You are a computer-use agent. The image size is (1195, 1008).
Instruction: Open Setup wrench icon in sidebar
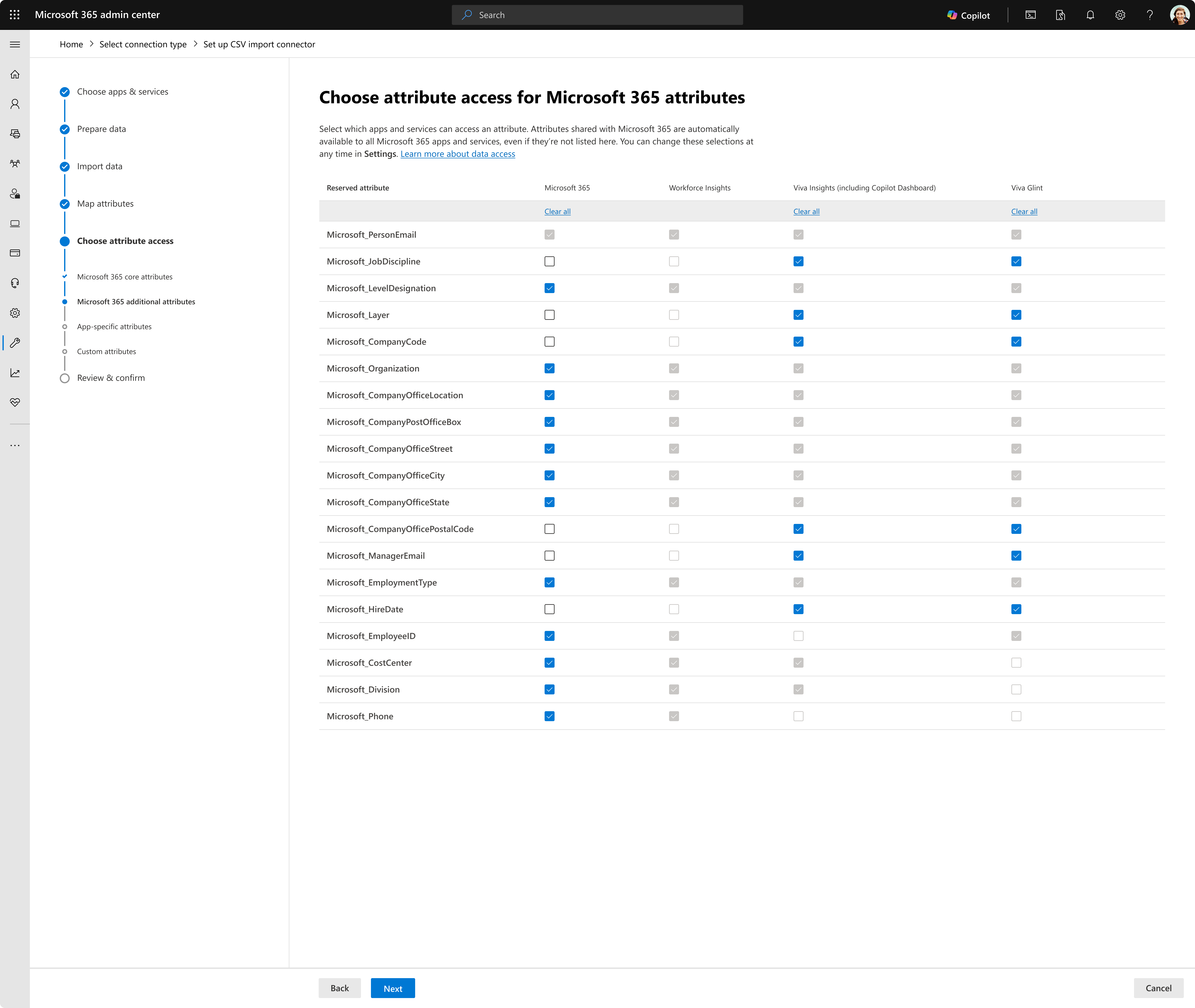(x=15, y=343)
